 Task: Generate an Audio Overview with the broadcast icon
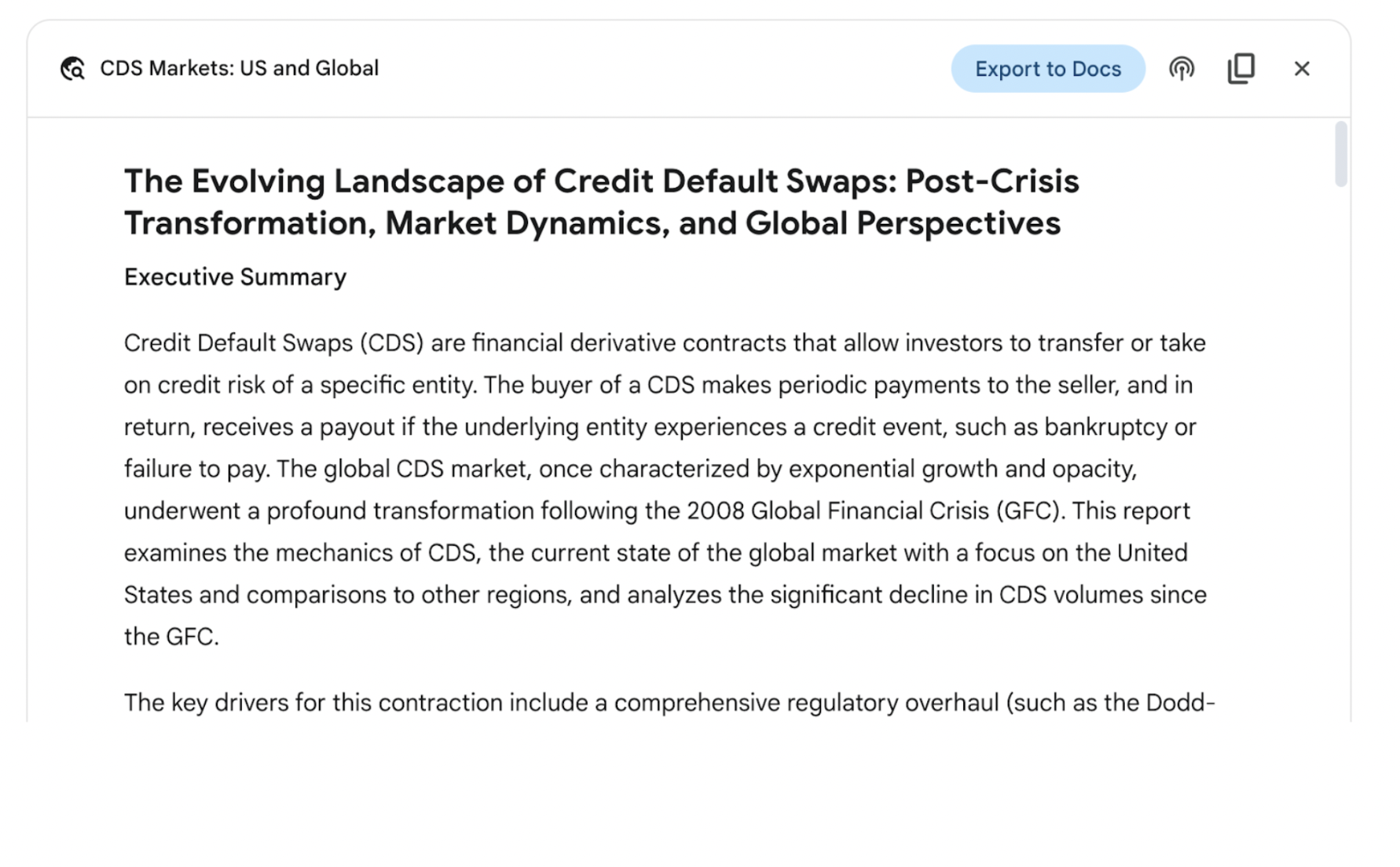pyautogui.click(x=1182, y=68)
